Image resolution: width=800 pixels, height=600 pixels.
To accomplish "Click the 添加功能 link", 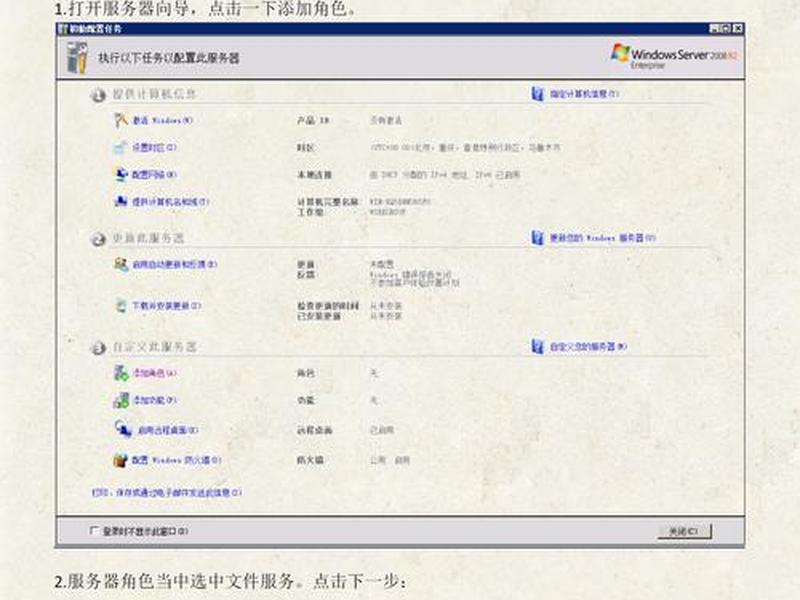I will (155, 400).
